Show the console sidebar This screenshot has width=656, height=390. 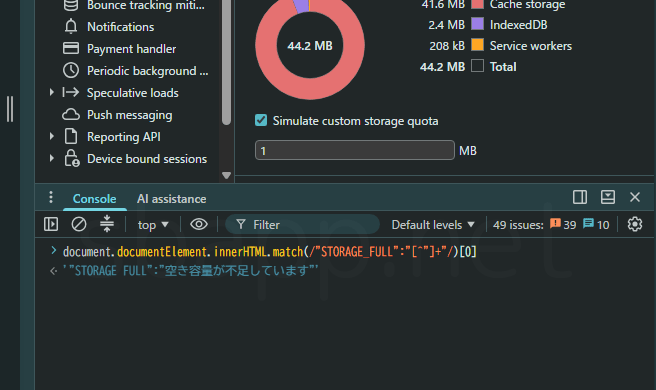pyautogui.click(x=51, y=224)
